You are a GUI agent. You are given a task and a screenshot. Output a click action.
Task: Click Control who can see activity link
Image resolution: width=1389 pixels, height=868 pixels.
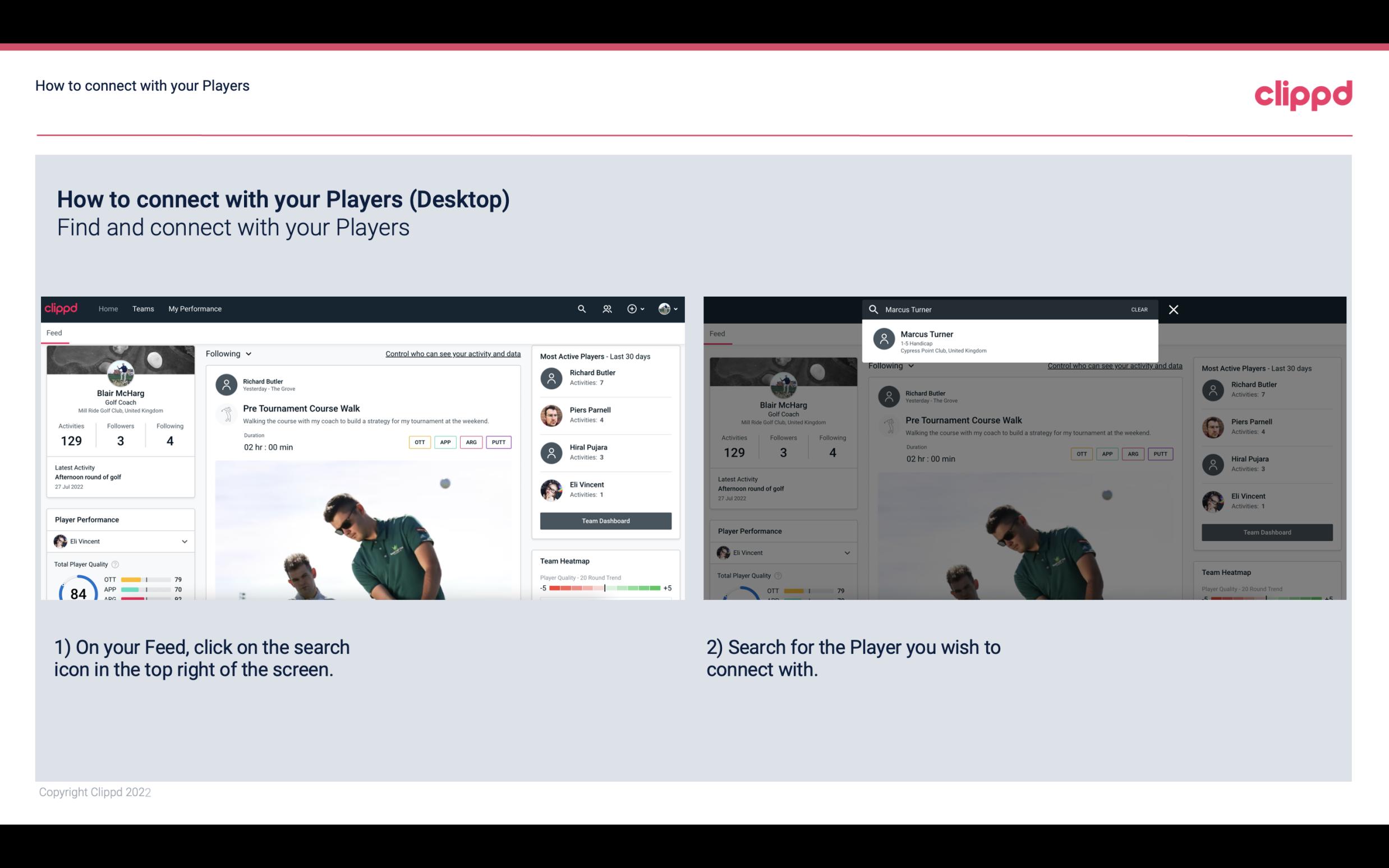(452, 354)
